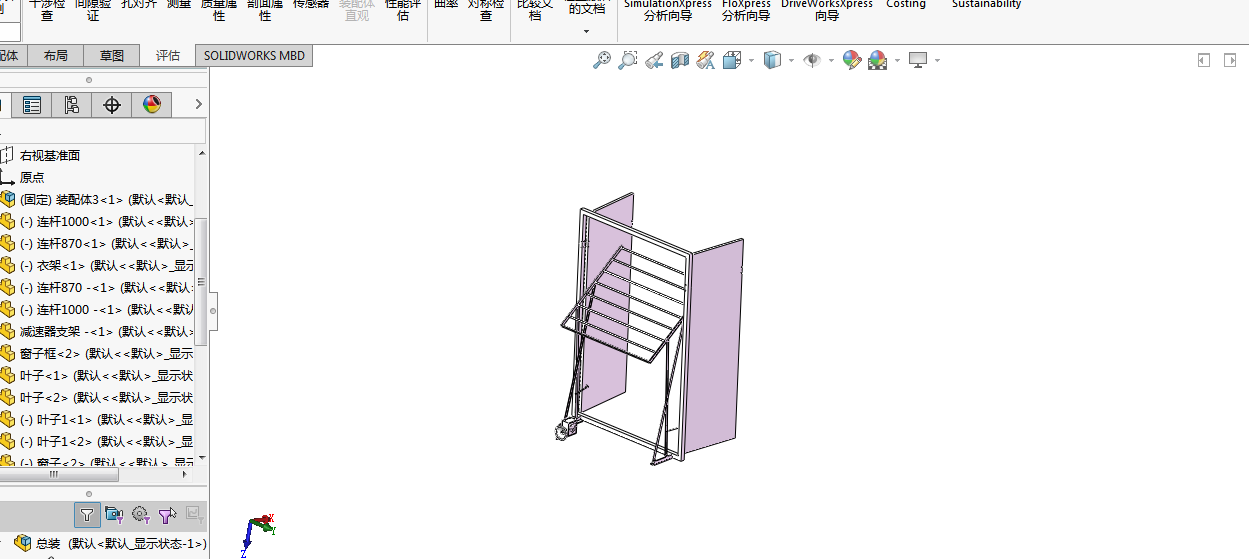Click the Zoom to Fit icon
Image resolution: width=1249 pixels, height=559 pixels.
602,60
